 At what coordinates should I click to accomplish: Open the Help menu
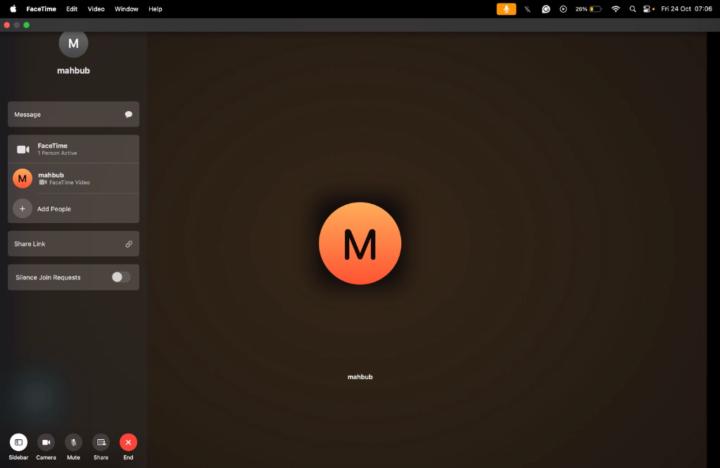click(x=155, y=8)
